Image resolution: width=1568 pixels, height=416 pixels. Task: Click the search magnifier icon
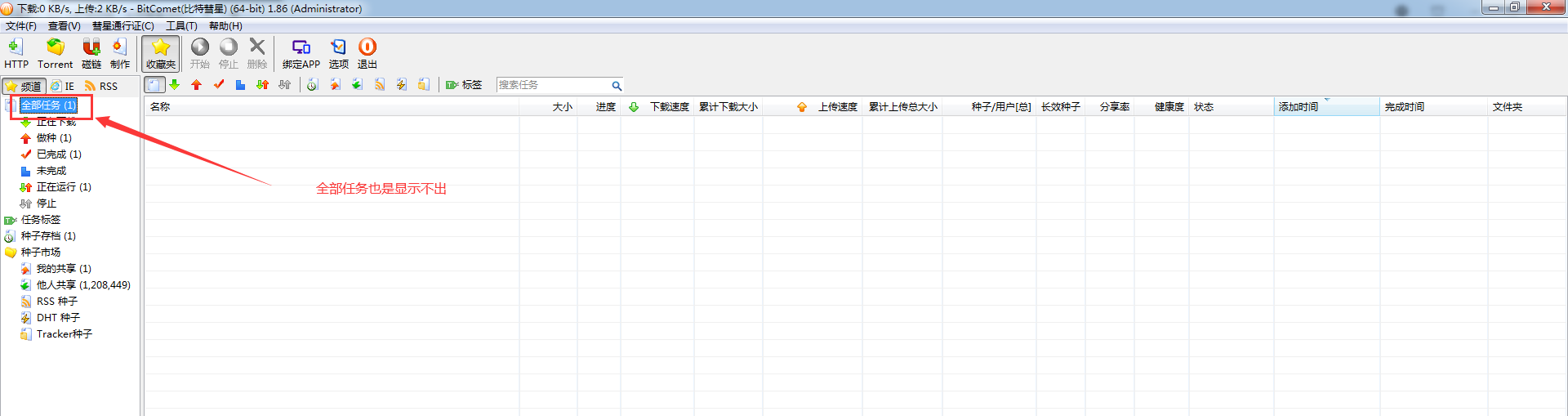617,85
